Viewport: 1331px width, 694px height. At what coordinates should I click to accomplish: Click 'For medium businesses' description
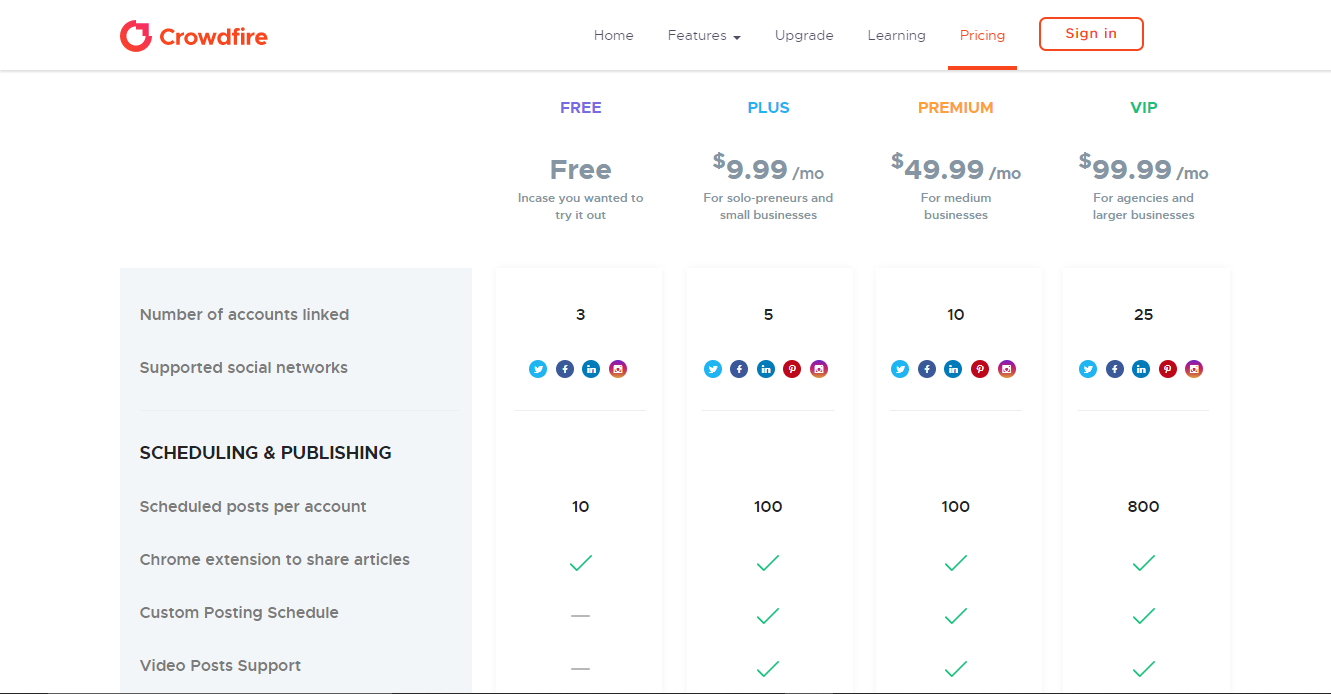[x=956, y=206]
